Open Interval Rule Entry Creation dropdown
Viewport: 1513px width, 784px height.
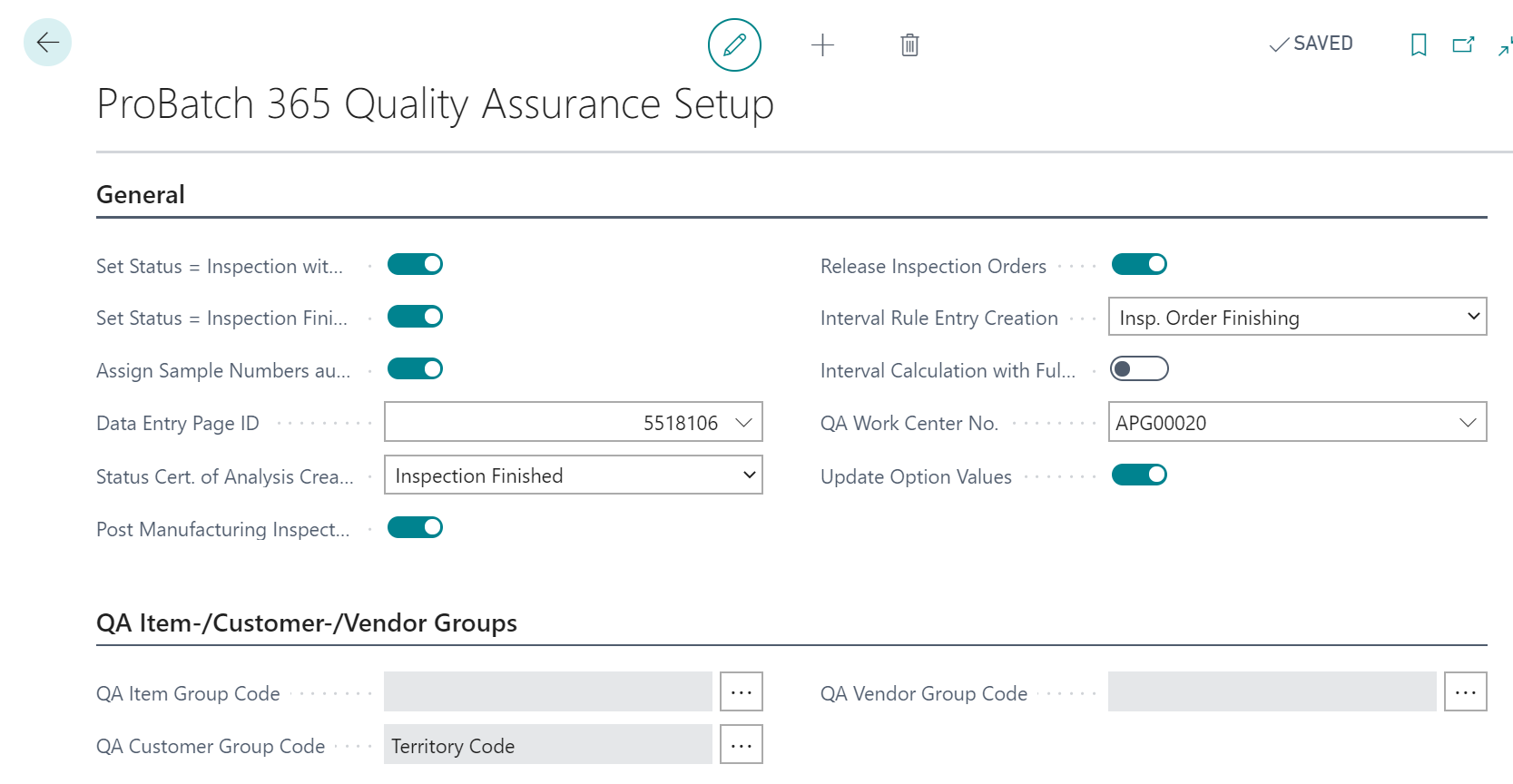(1298, 318)
